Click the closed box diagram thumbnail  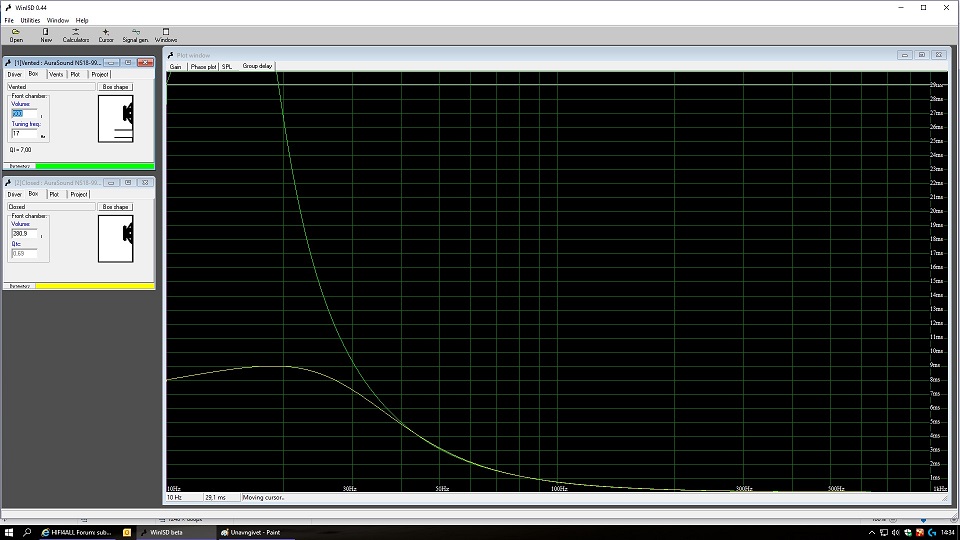[x=116, y=239]
